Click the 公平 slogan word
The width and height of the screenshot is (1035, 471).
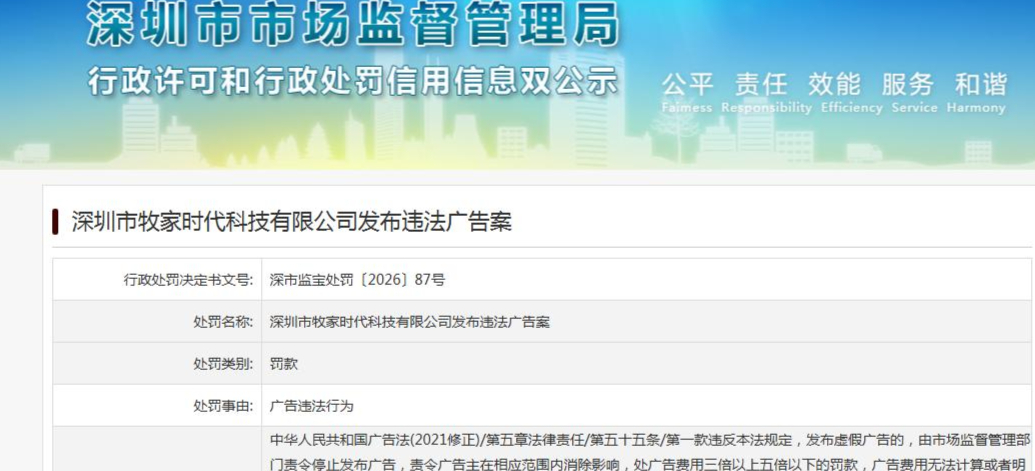(687, 84)
